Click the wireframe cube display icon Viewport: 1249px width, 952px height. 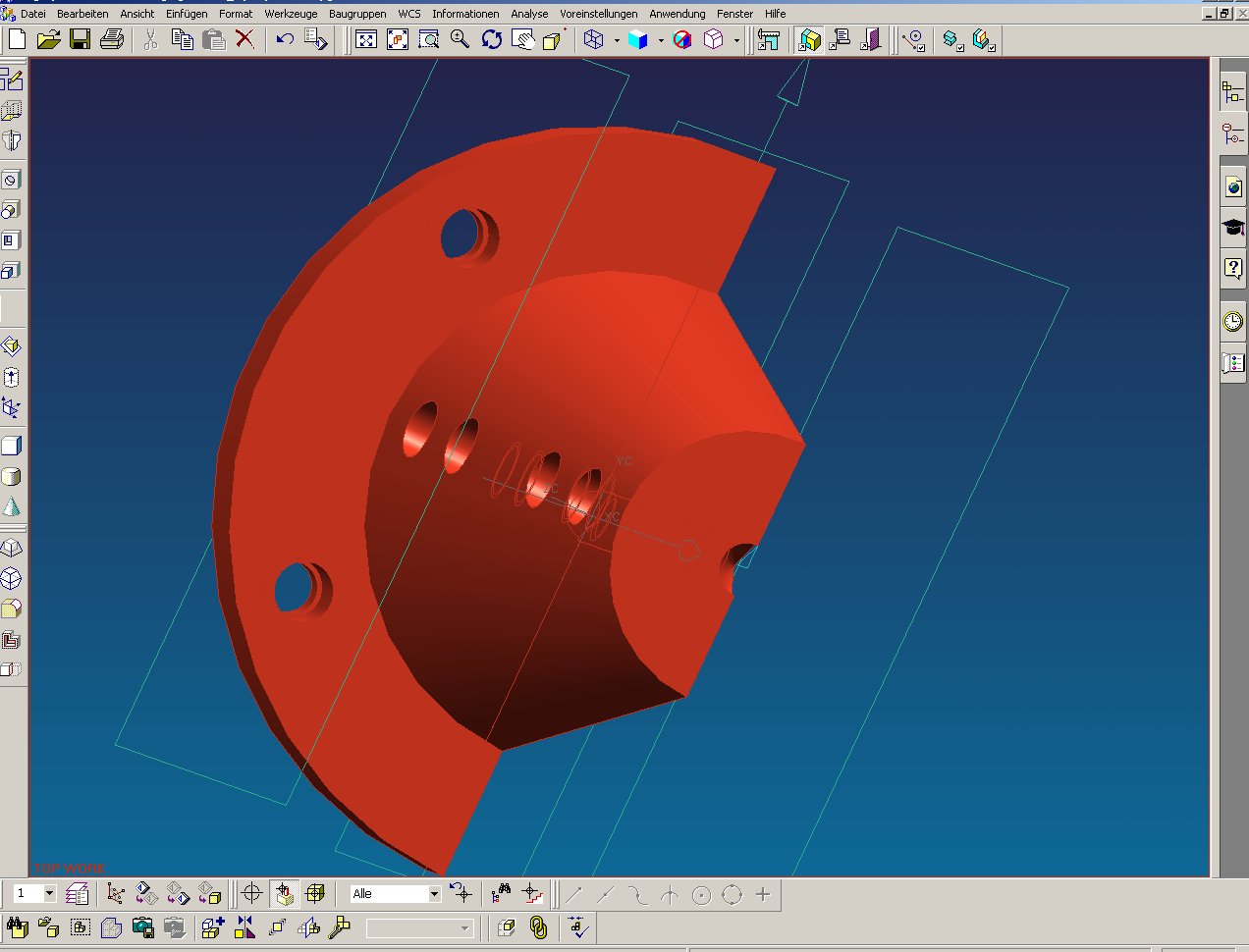594,39
